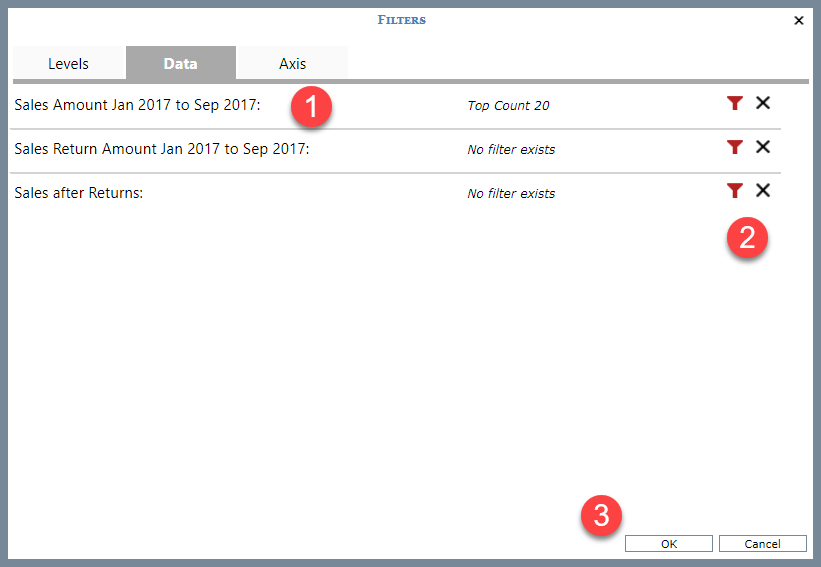This screenshot has width=821, height=567.
Task: Open filter funnel for Sales after Returns
Action: tap(735, 191)
